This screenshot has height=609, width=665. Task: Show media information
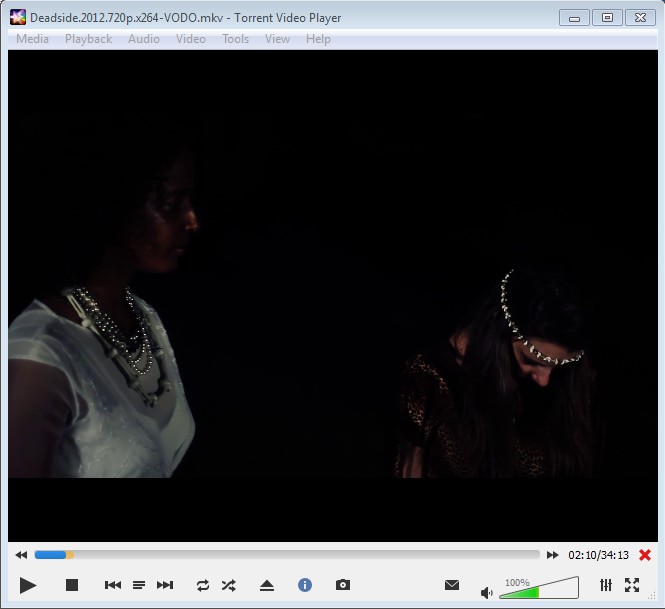305,585
